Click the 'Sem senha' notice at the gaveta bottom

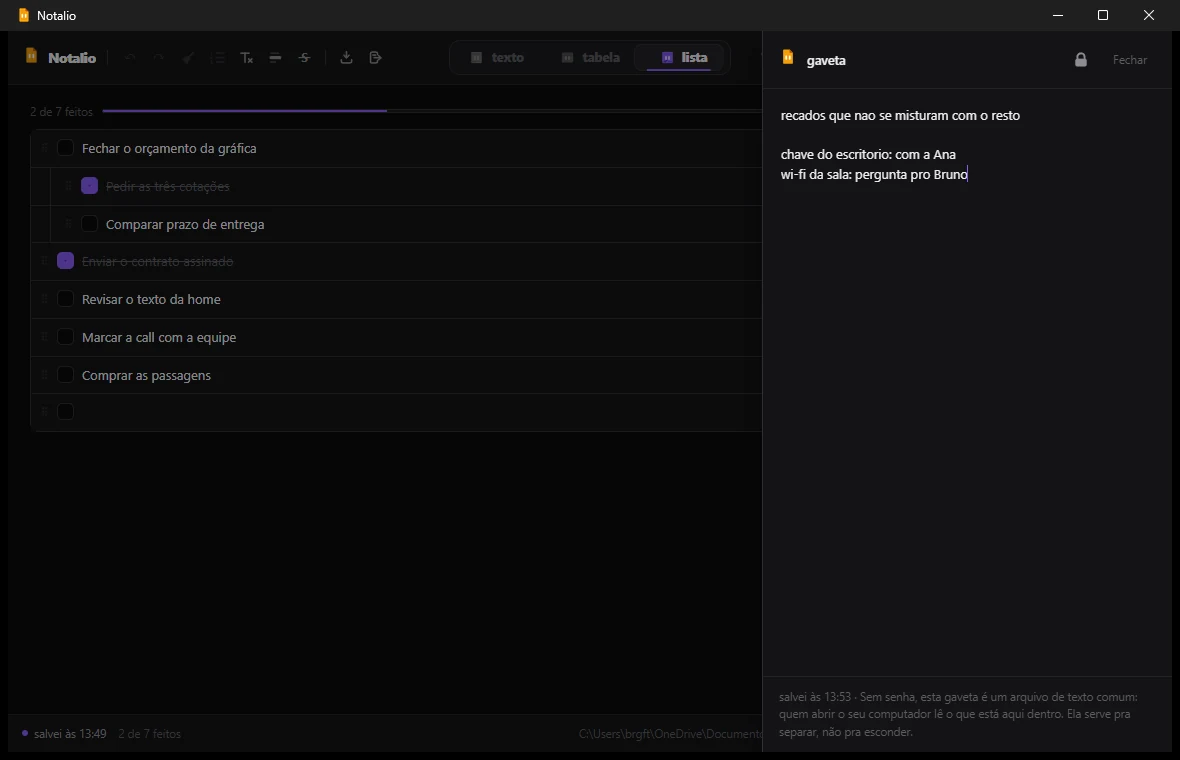click(x=958, y=714)
